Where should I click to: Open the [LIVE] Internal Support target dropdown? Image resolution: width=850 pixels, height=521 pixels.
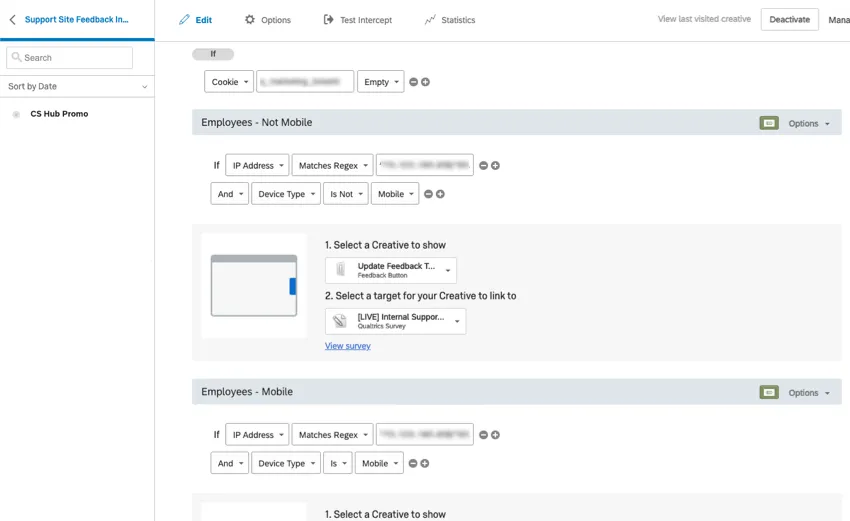[x=395, y=321]
